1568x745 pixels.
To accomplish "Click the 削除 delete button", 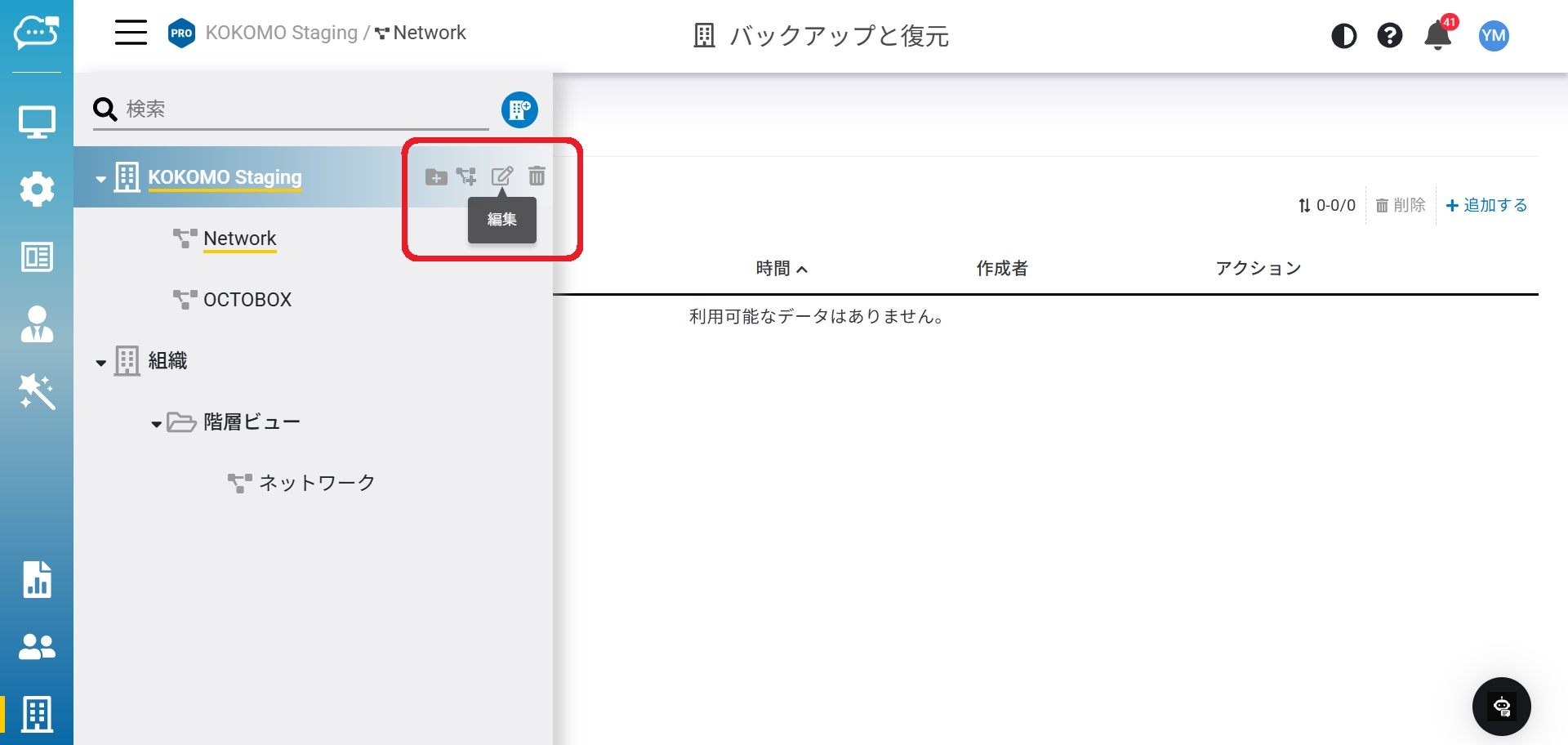I will 1401,205.
